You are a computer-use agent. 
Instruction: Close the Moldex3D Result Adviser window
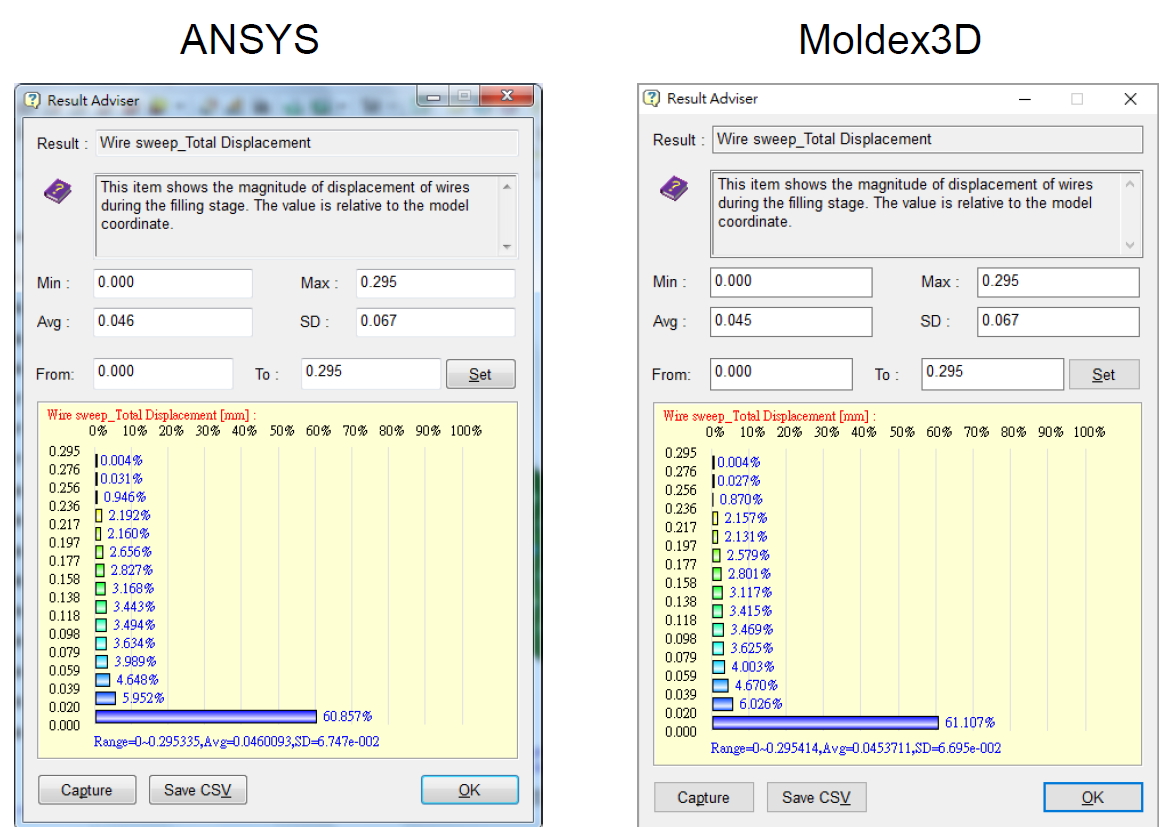tap(1130, 99)
